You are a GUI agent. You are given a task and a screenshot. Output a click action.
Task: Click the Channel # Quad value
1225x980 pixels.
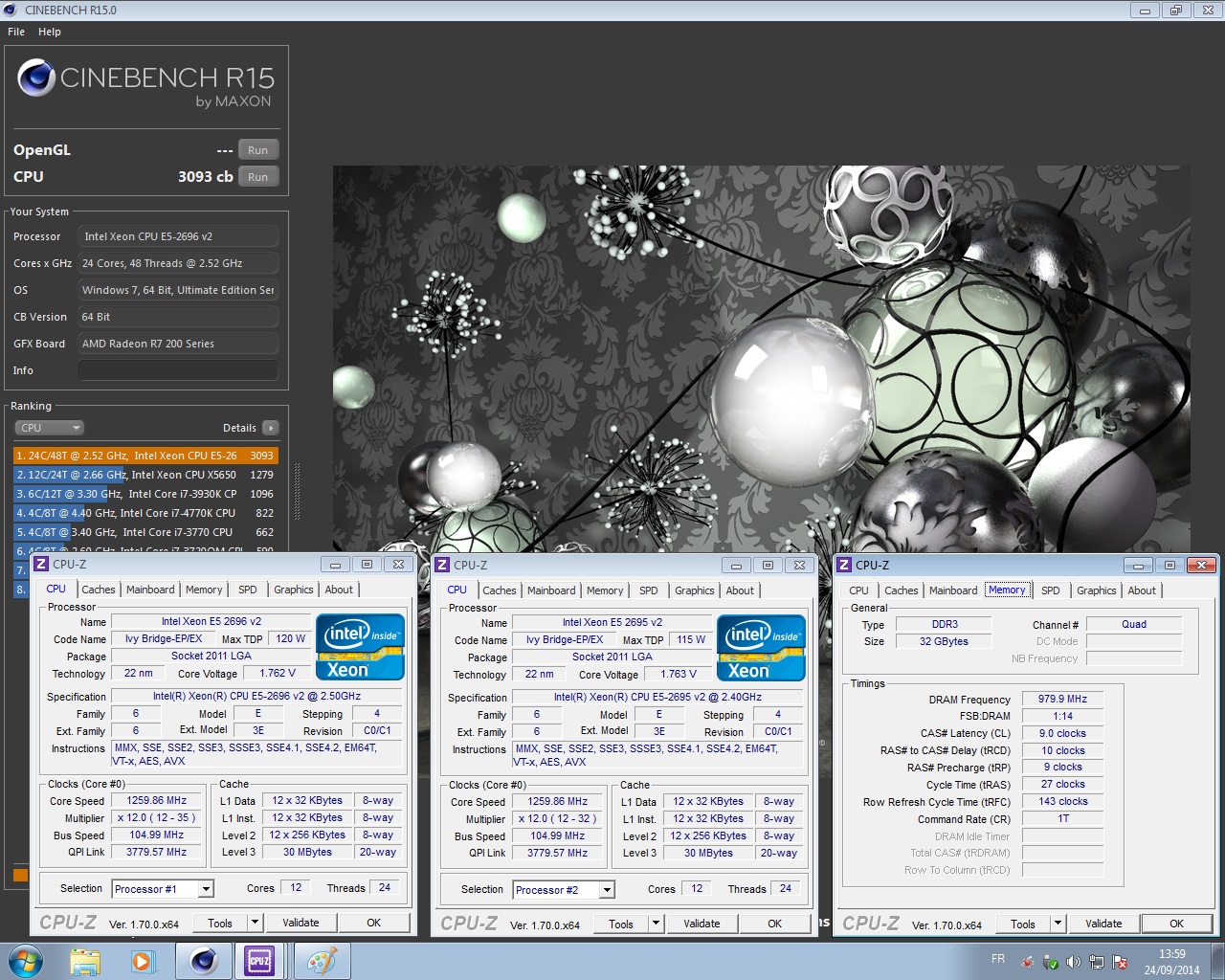pyautogui.click(x=1134, y=624)
